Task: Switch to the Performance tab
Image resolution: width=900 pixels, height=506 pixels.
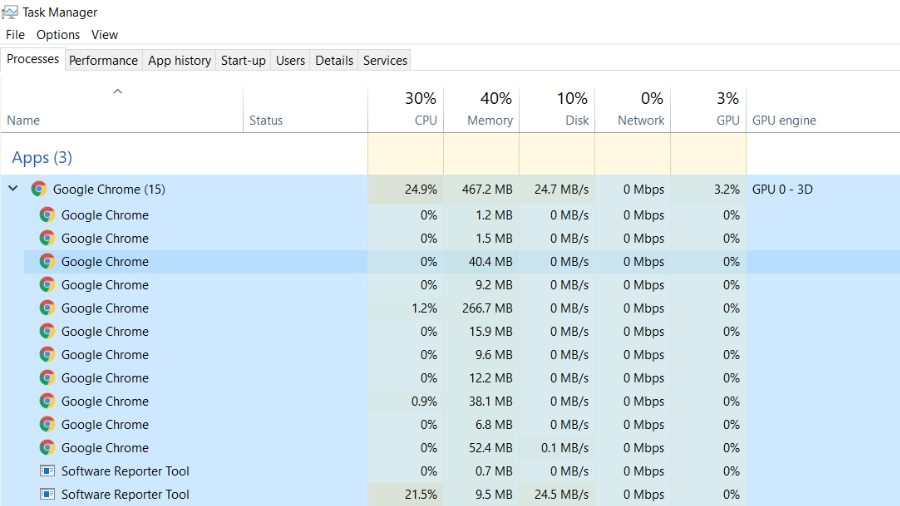Action: point(103,60)
